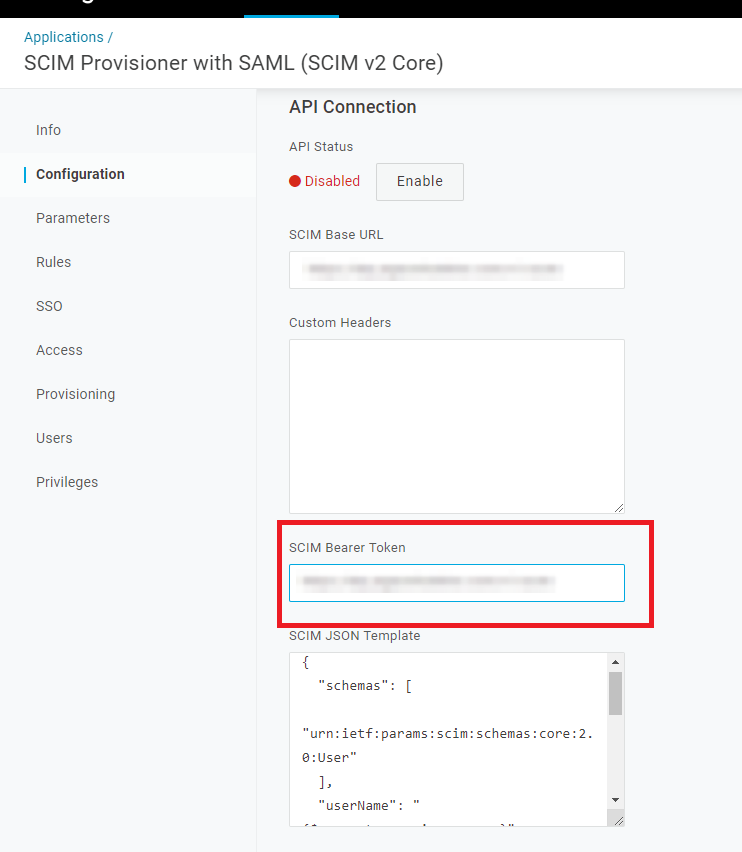Click the SCIM Bearer Token label
742x852 pixels.
click(347, 548)
